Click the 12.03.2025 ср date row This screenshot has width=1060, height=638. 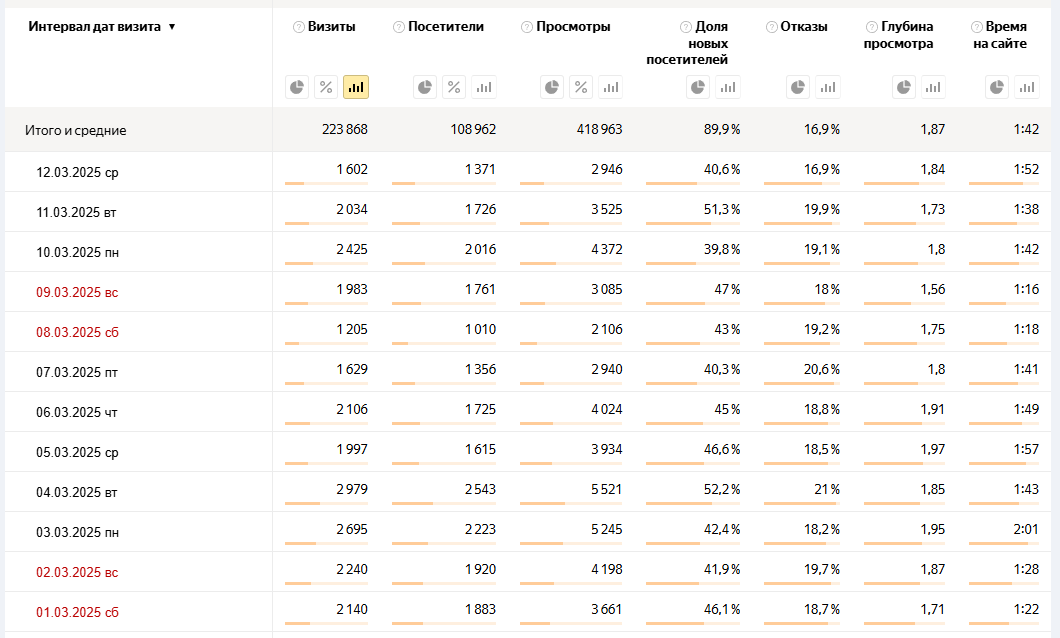click(77, 172)
